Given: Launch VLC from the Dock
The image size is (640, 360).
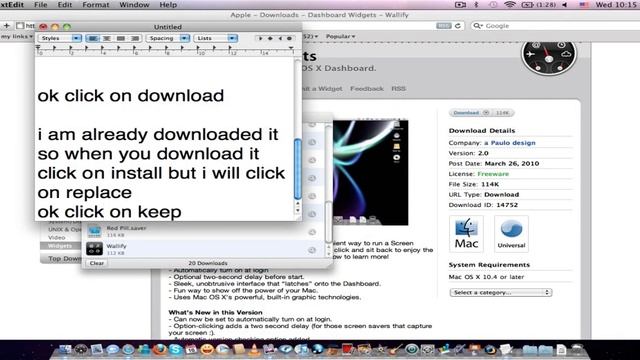Looking at the screenshot, I should (254, 349).
